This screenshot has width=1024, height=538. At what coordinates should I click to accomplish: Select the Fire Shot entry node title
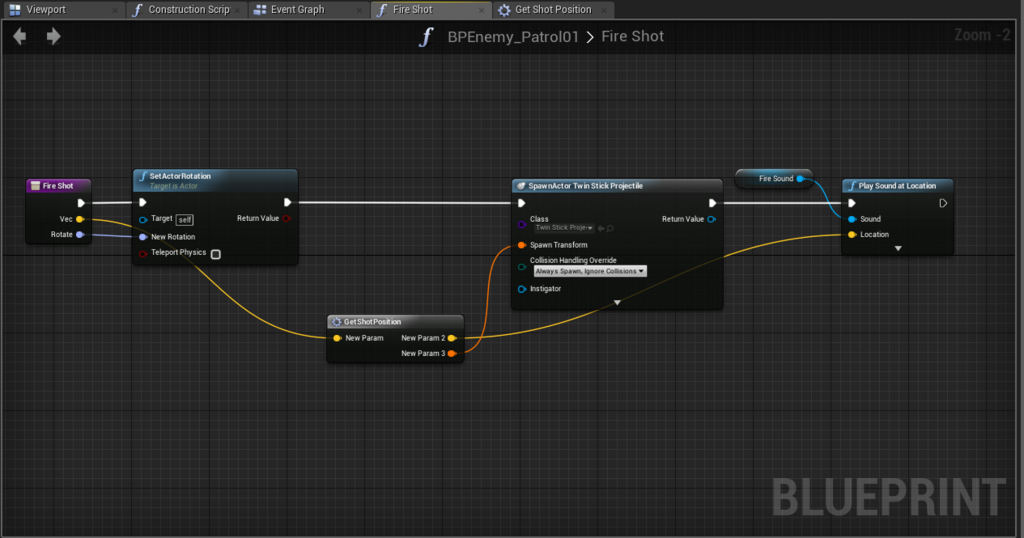tap(58, 186)
